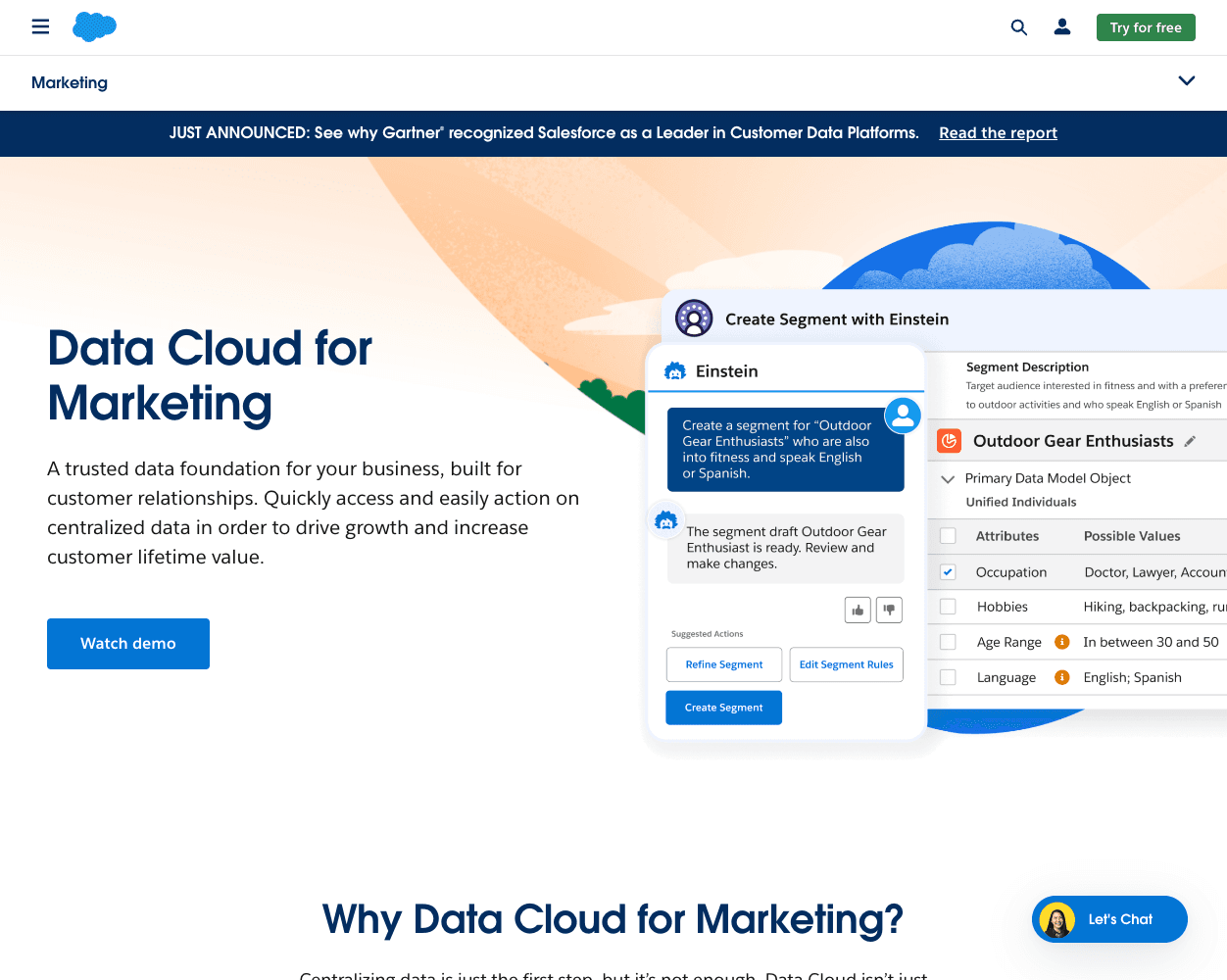
Task: Uncheck the Occupation checkbox
Action: [948, 572]
